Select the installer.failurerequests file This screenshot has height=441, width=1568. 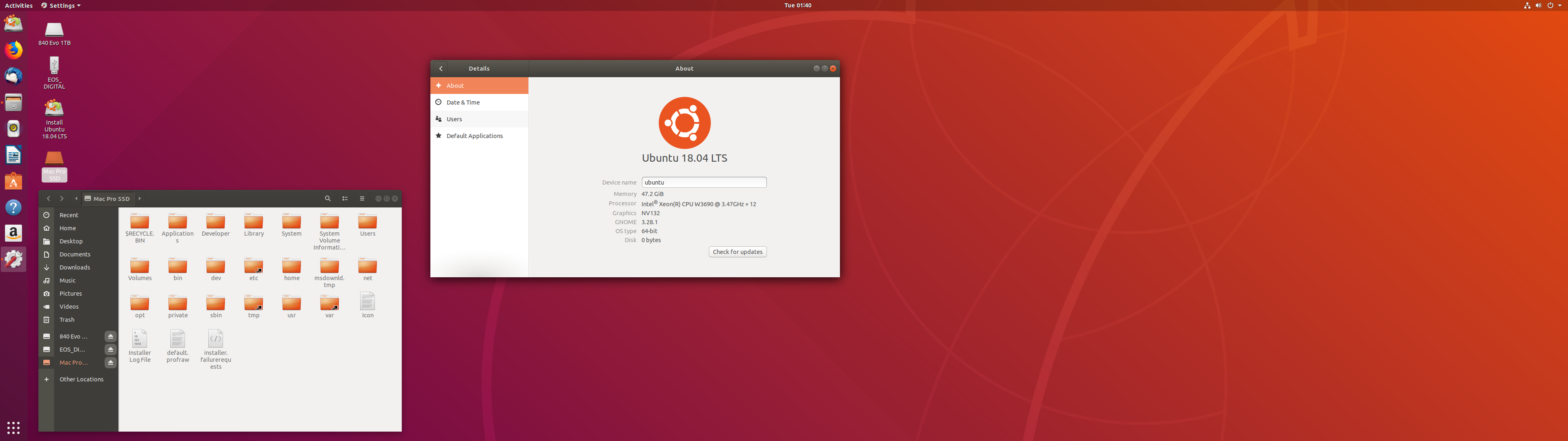pos(216,349)
